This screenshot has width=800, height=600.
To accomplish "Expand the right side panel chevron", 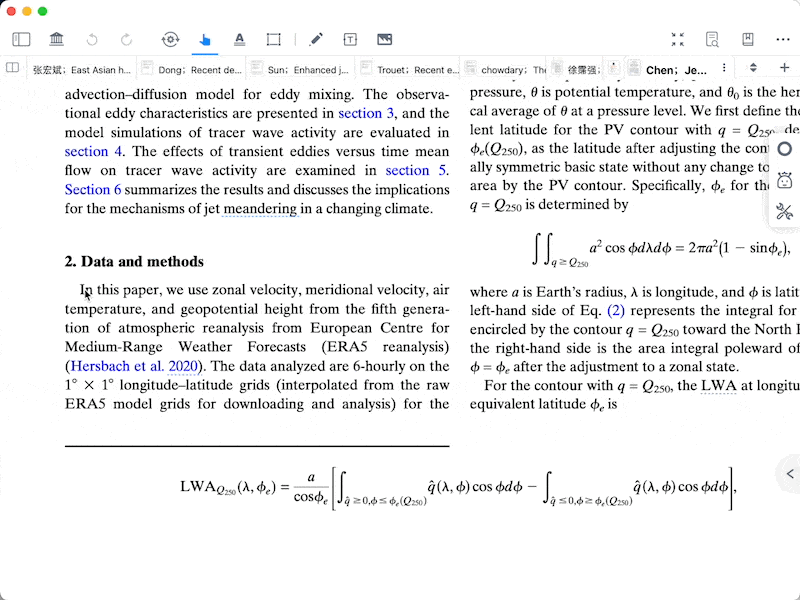I will point(790,473).
